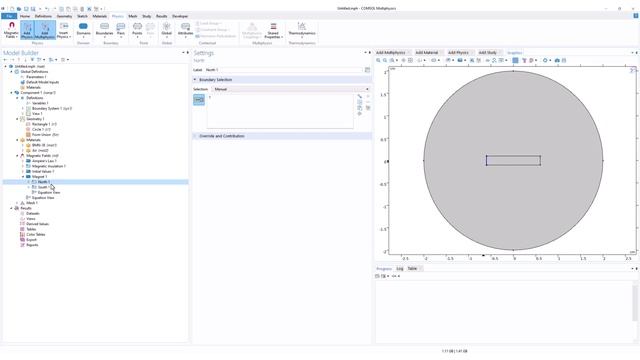Collapse the Geometry 1 tree node

pos(17,119)
